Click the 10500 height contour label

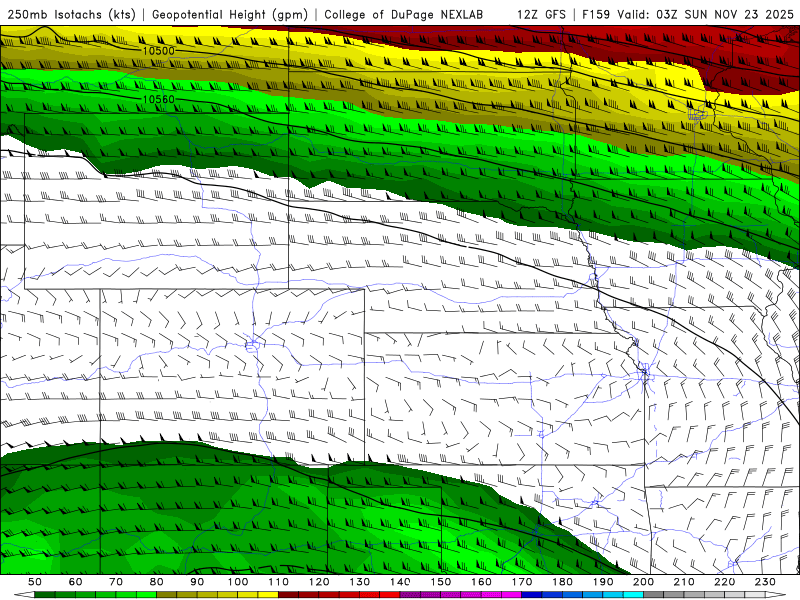[159, 51]
